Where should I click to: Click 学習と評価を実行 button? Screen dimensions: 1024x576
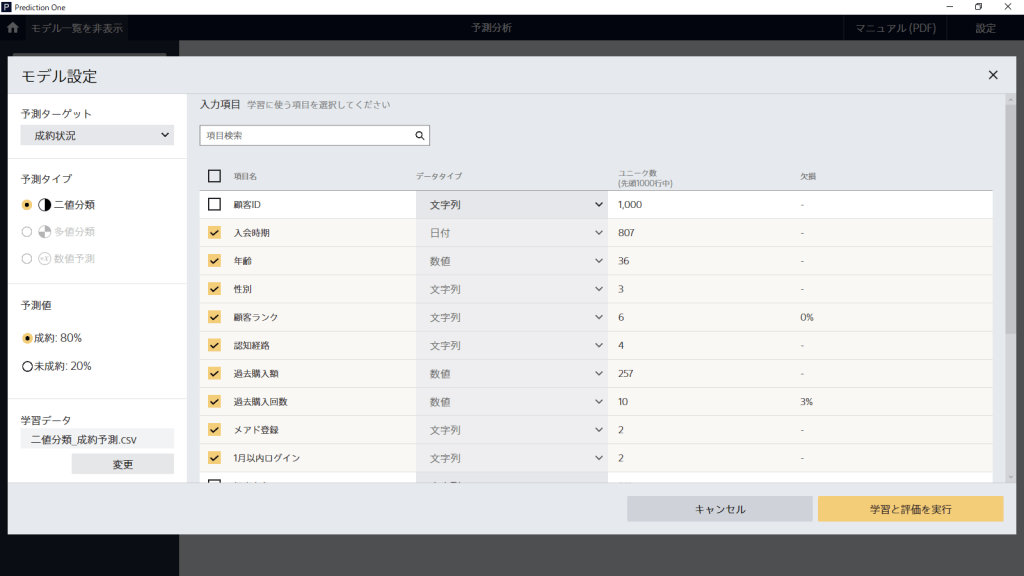point(910,509)
